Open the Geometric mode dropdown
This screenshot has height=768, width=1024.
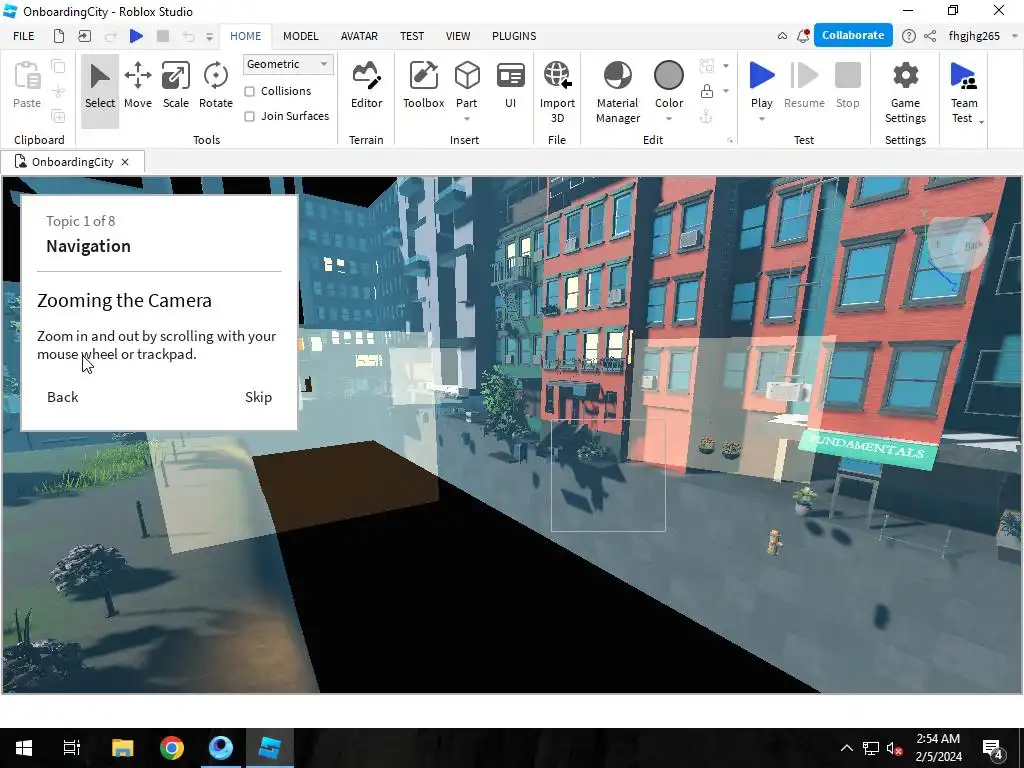coord(287,64)
